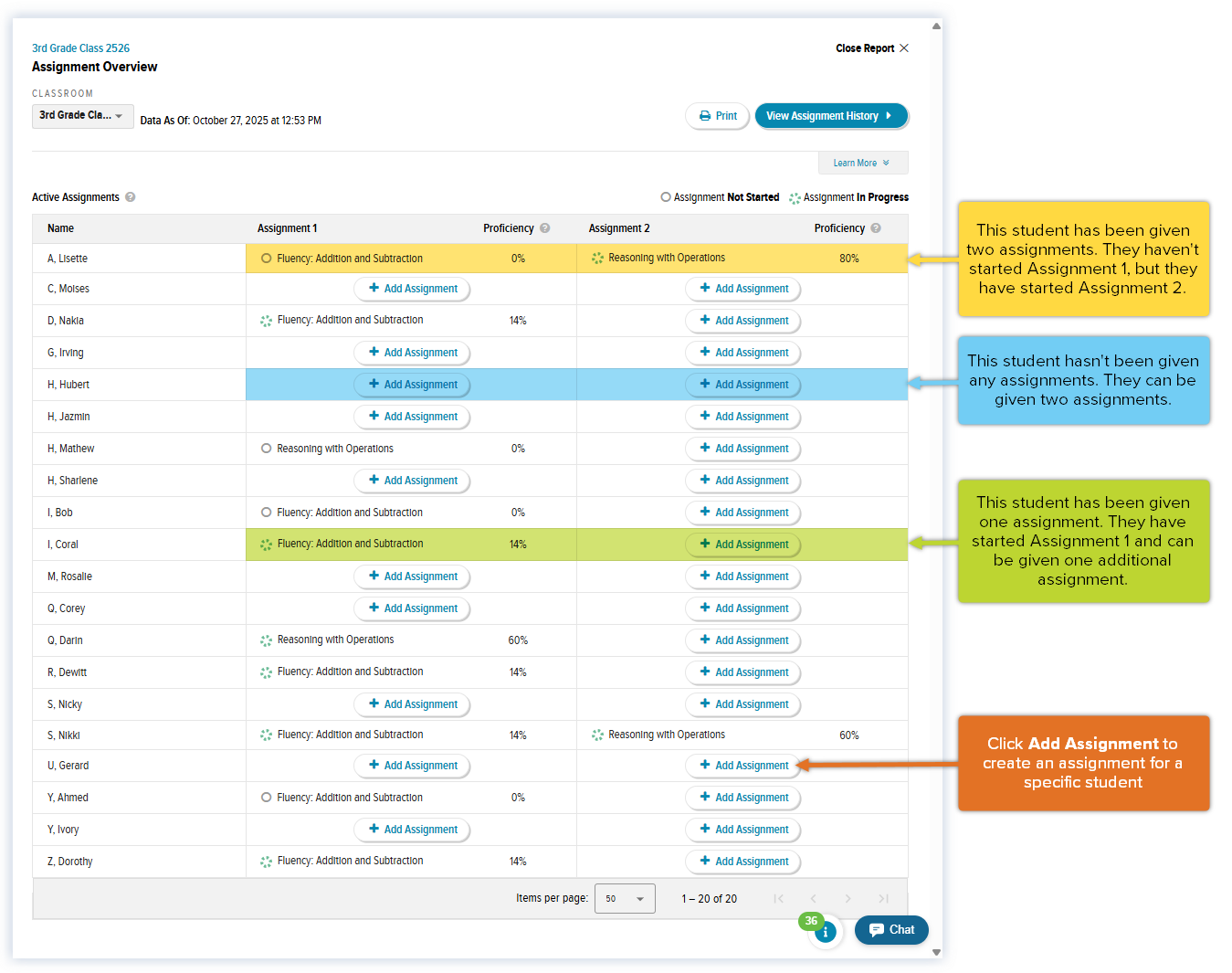Image resolution: width=1232 pixels, height=973 pixels.
Task: Close Report using the X
Action: 904,48
